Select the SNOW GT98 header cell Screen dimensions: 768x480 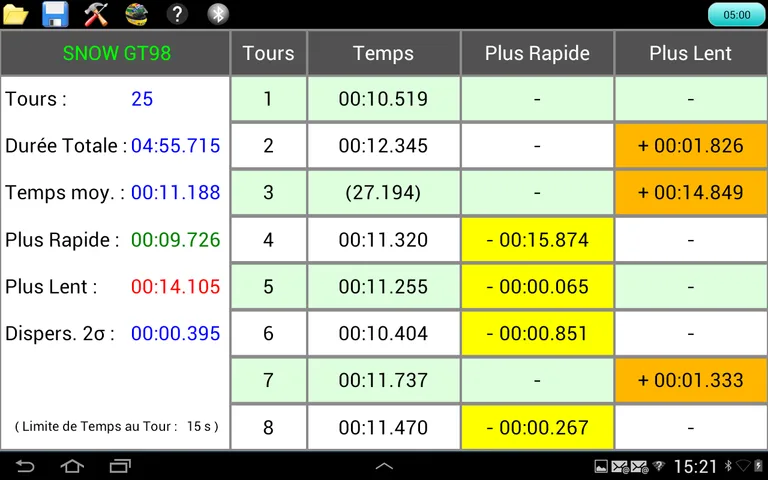(116, 53)
